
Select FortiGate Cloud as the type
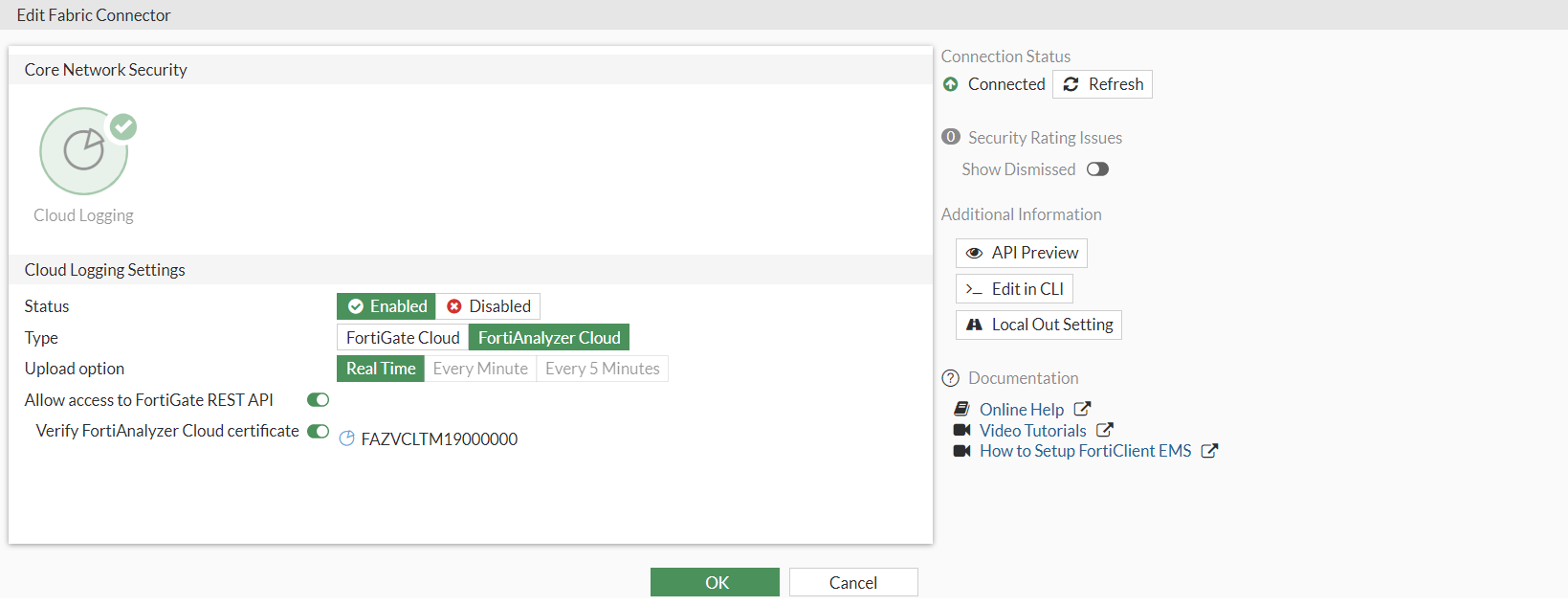pos(403,338)
